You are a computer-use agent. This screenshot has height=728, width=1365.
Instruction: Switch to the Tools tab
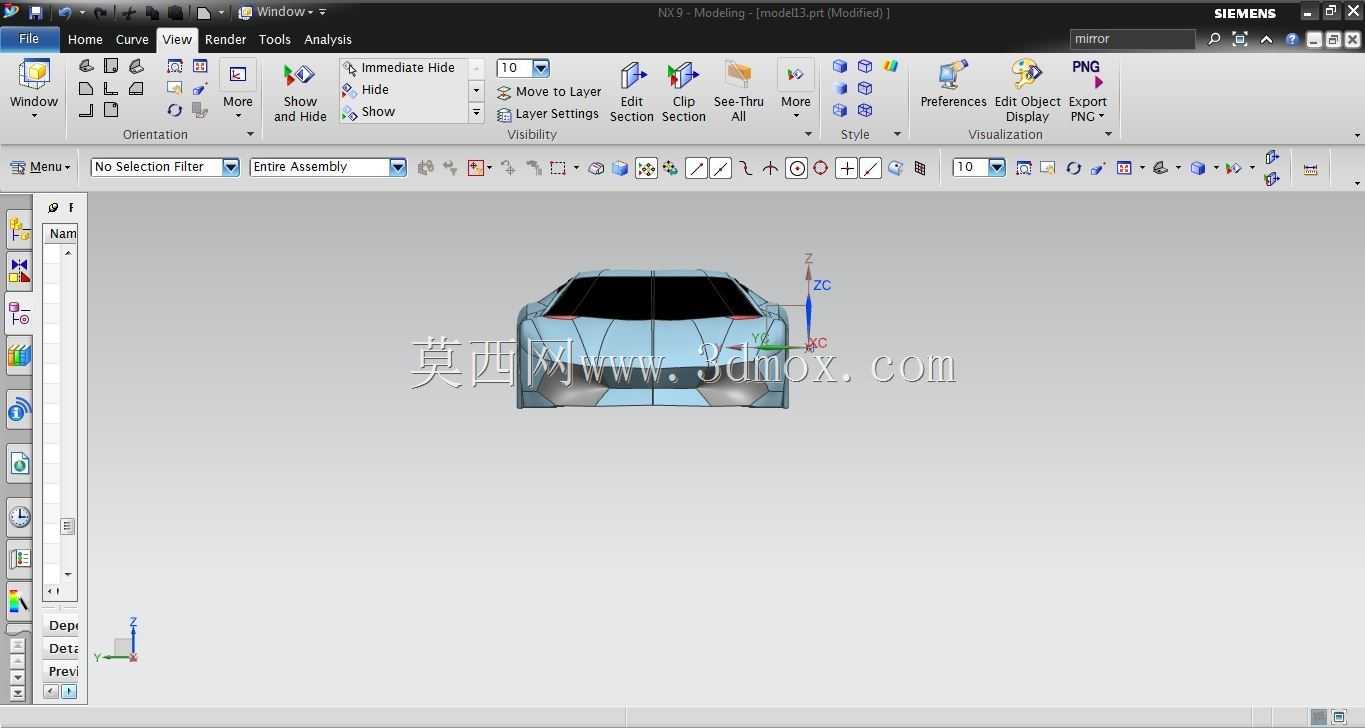tap(274, 39)
